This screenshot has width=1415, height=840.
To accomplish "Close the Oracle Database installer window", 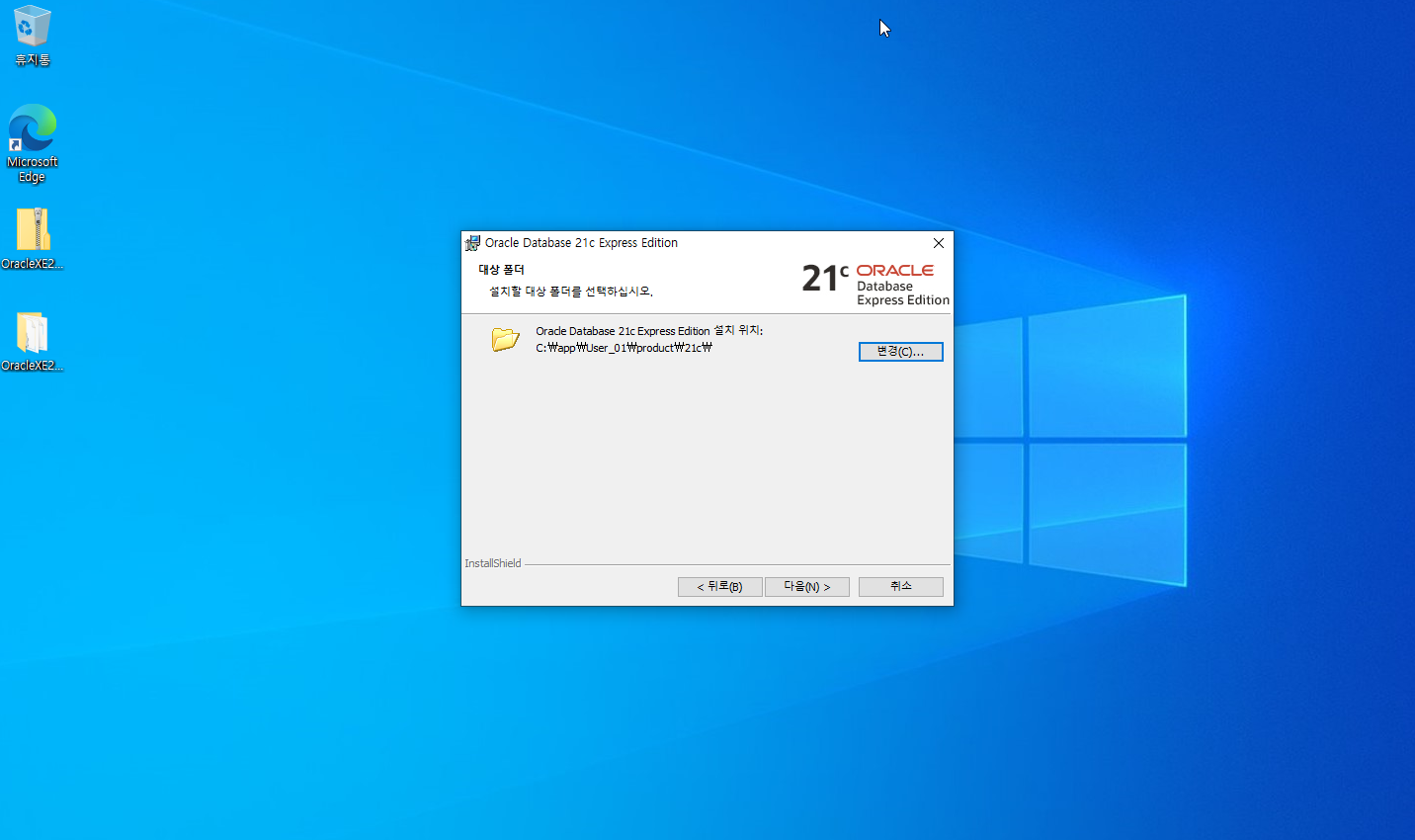I will tap(938, 243).
